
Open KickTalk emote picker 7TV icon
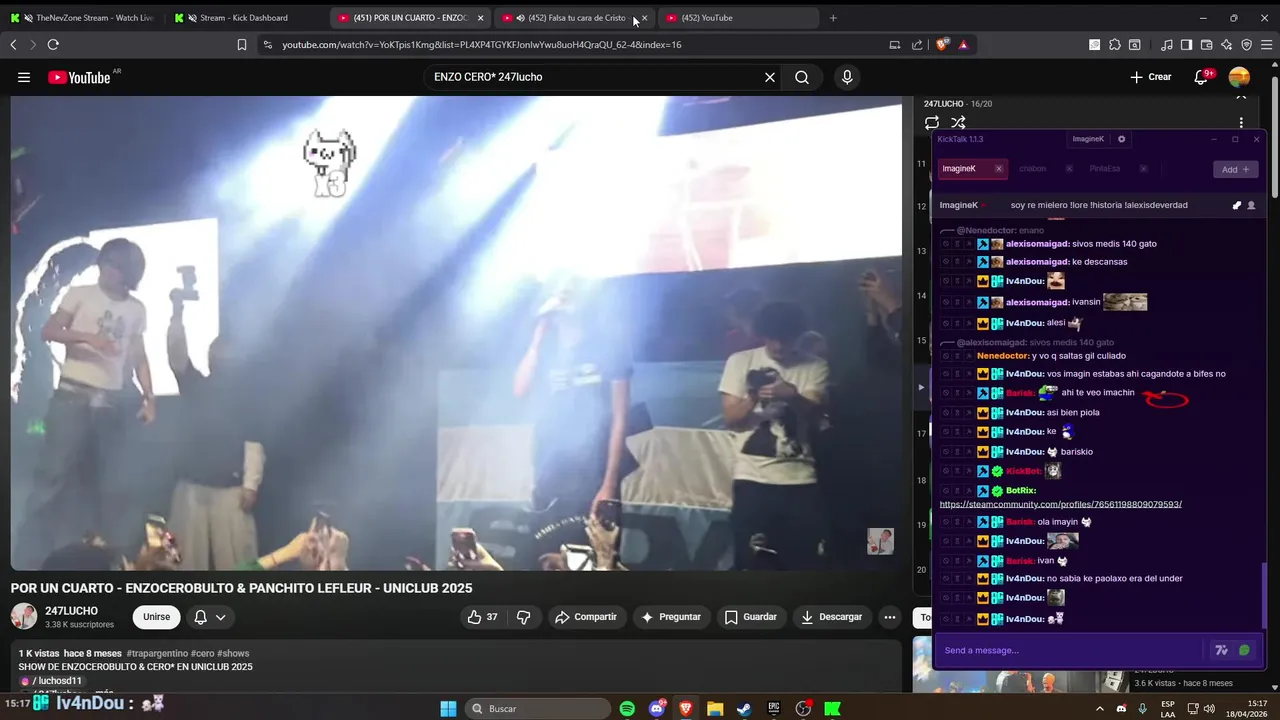pyautogui.click(x=1221, y=650)
